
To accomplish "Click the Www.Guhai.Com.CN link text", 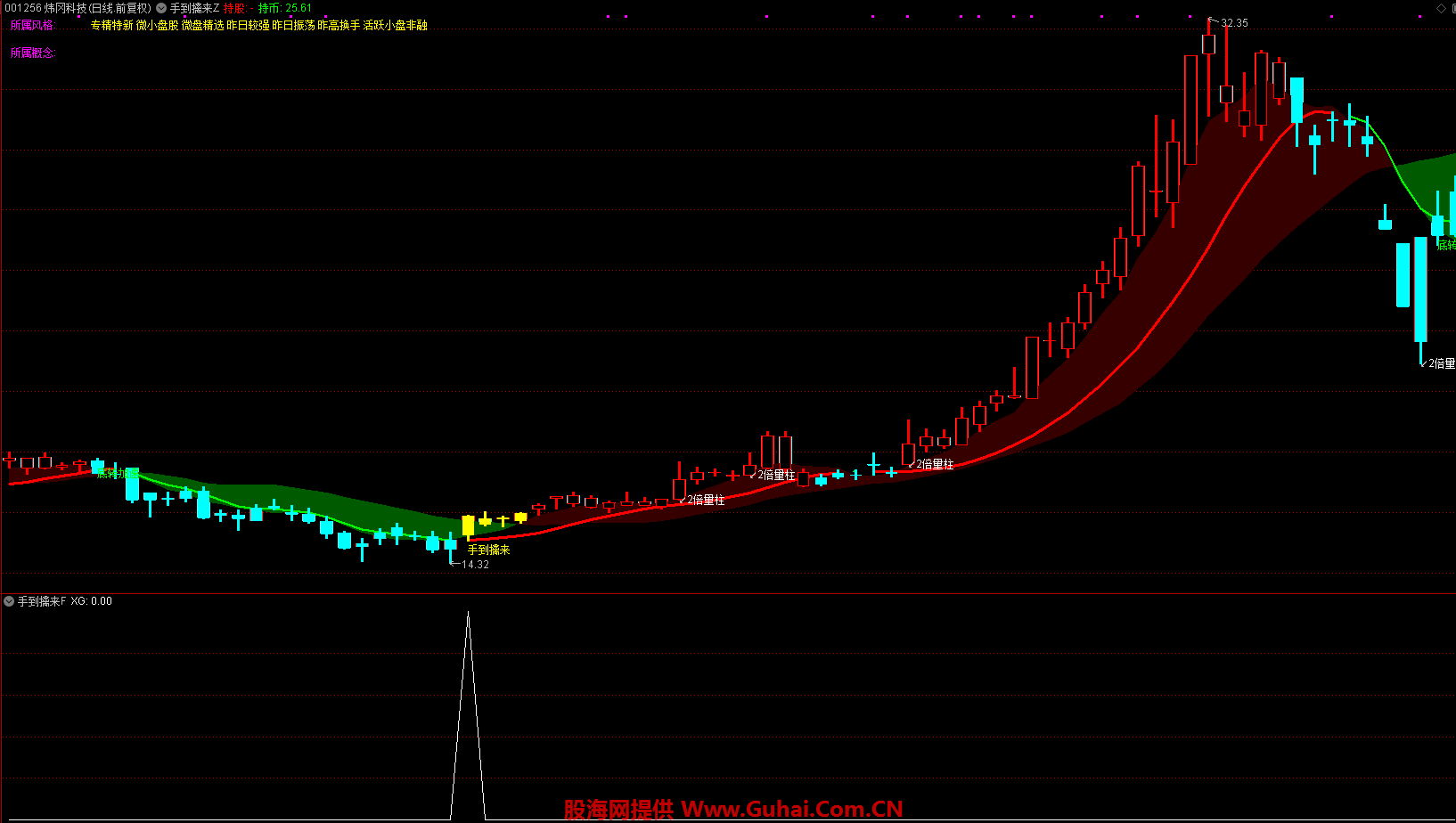I will pyautogui.click(x=791, y=809).
